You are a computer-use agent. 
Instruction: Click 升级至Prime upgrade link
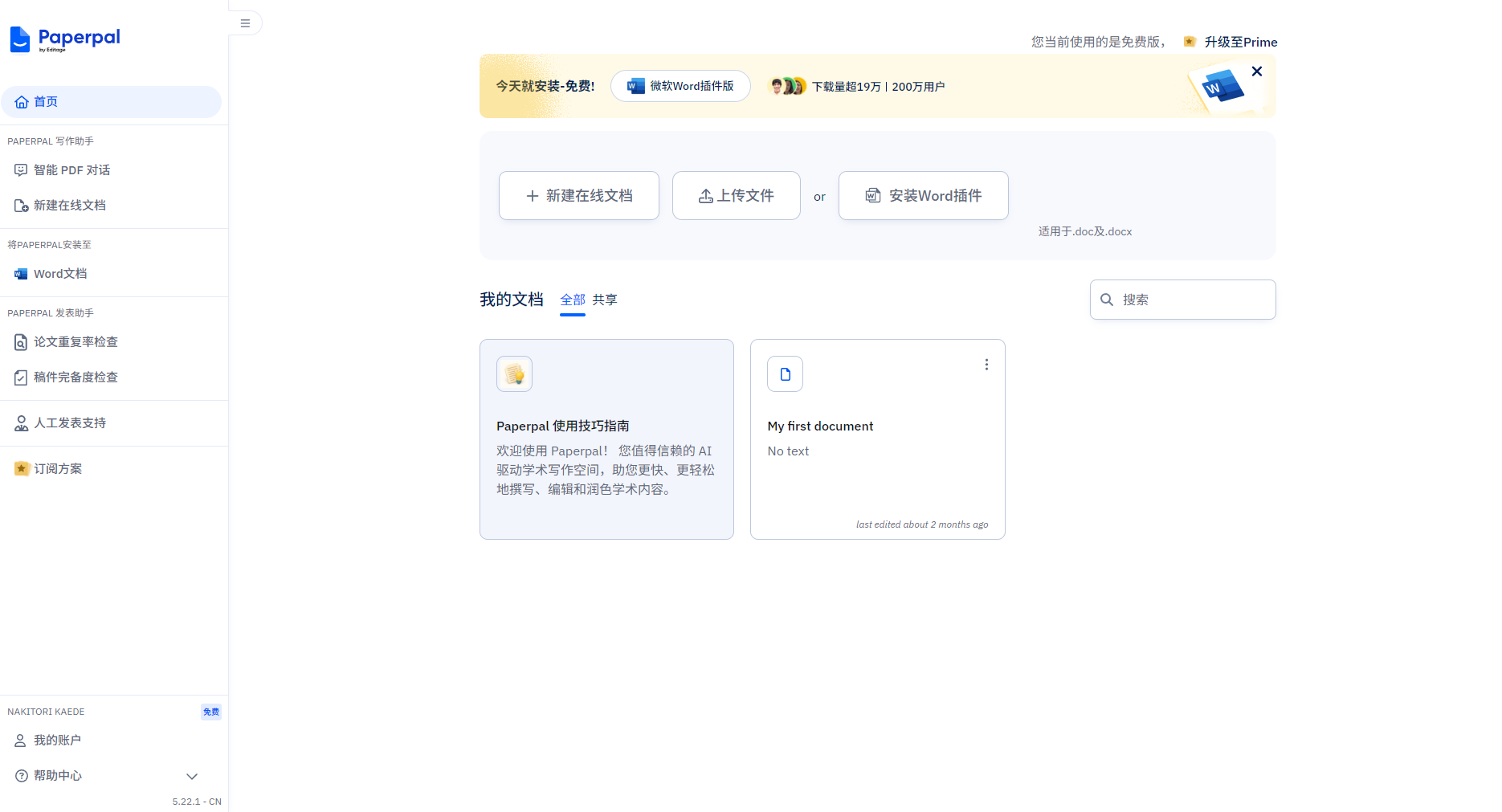1241,42
